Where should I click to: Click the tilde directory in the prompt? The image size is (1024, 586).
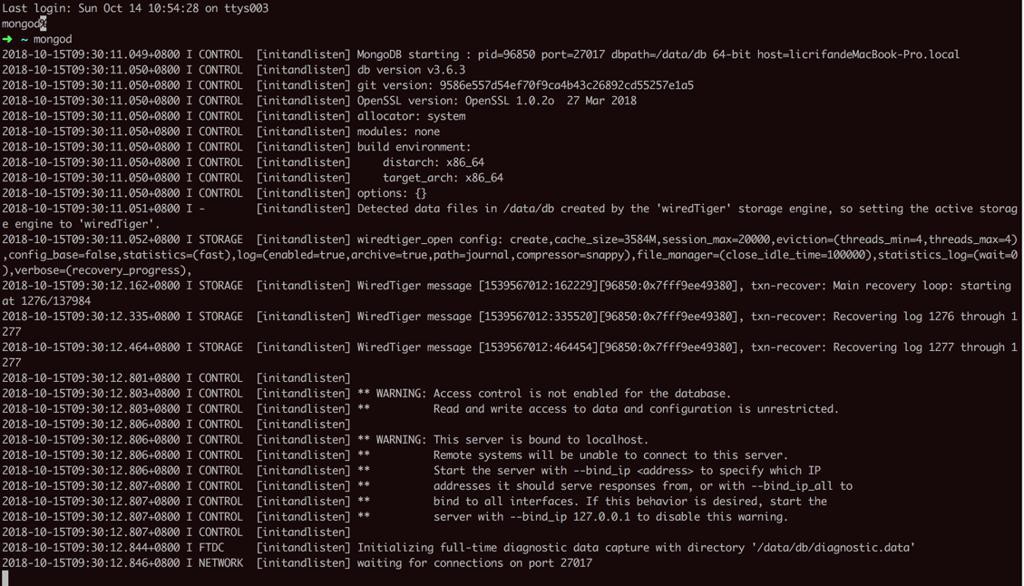click(24, 39)
